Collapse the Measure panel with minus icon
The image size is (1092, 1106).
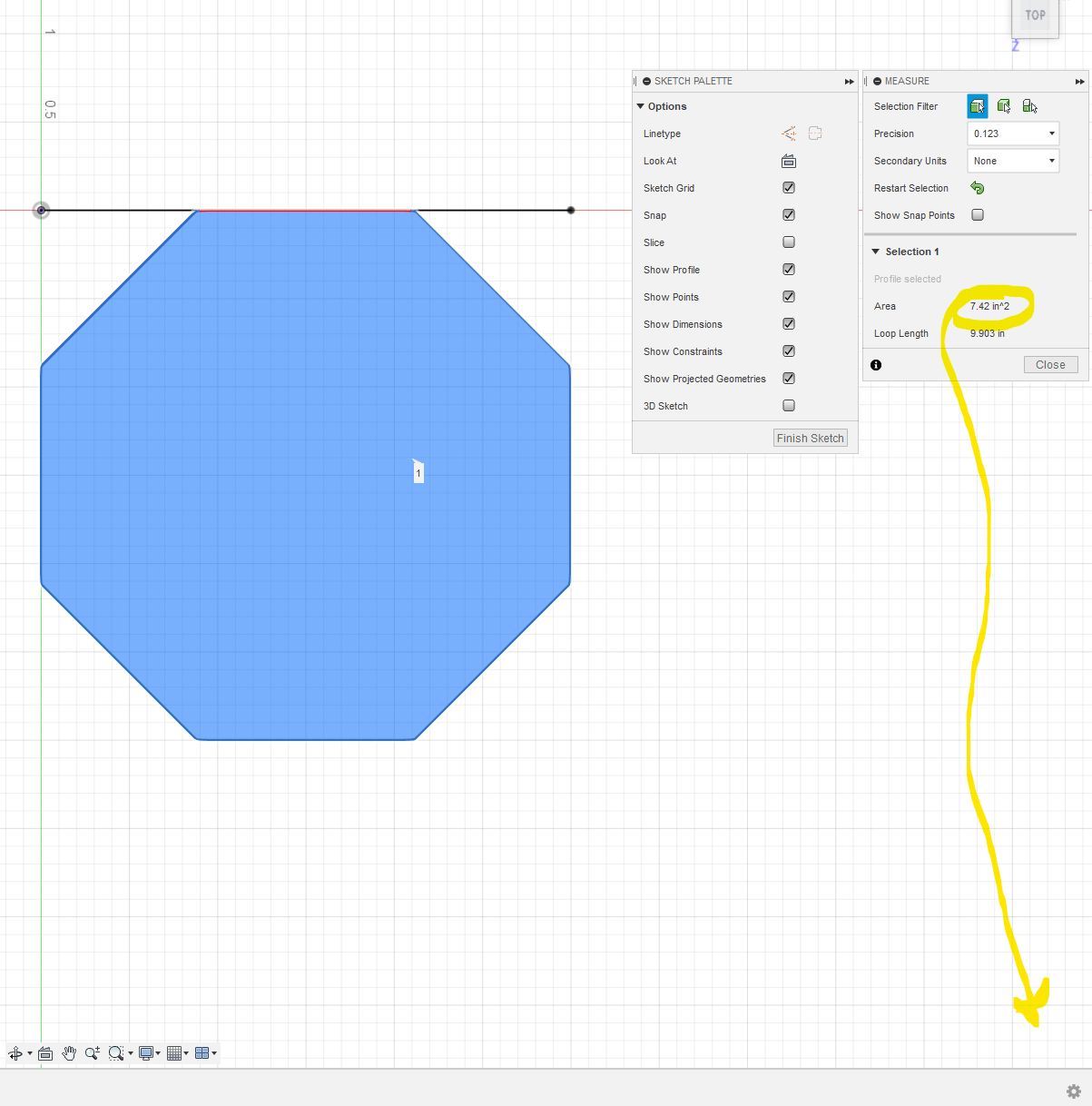pyautogui.click(x=878, y=81)
